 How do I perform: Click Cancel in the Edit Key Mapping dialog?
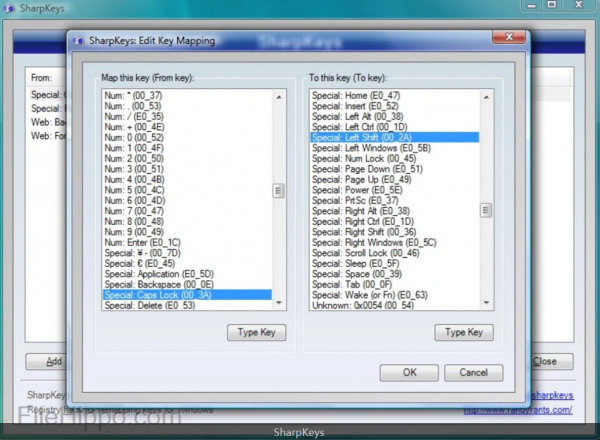[473, 373]
